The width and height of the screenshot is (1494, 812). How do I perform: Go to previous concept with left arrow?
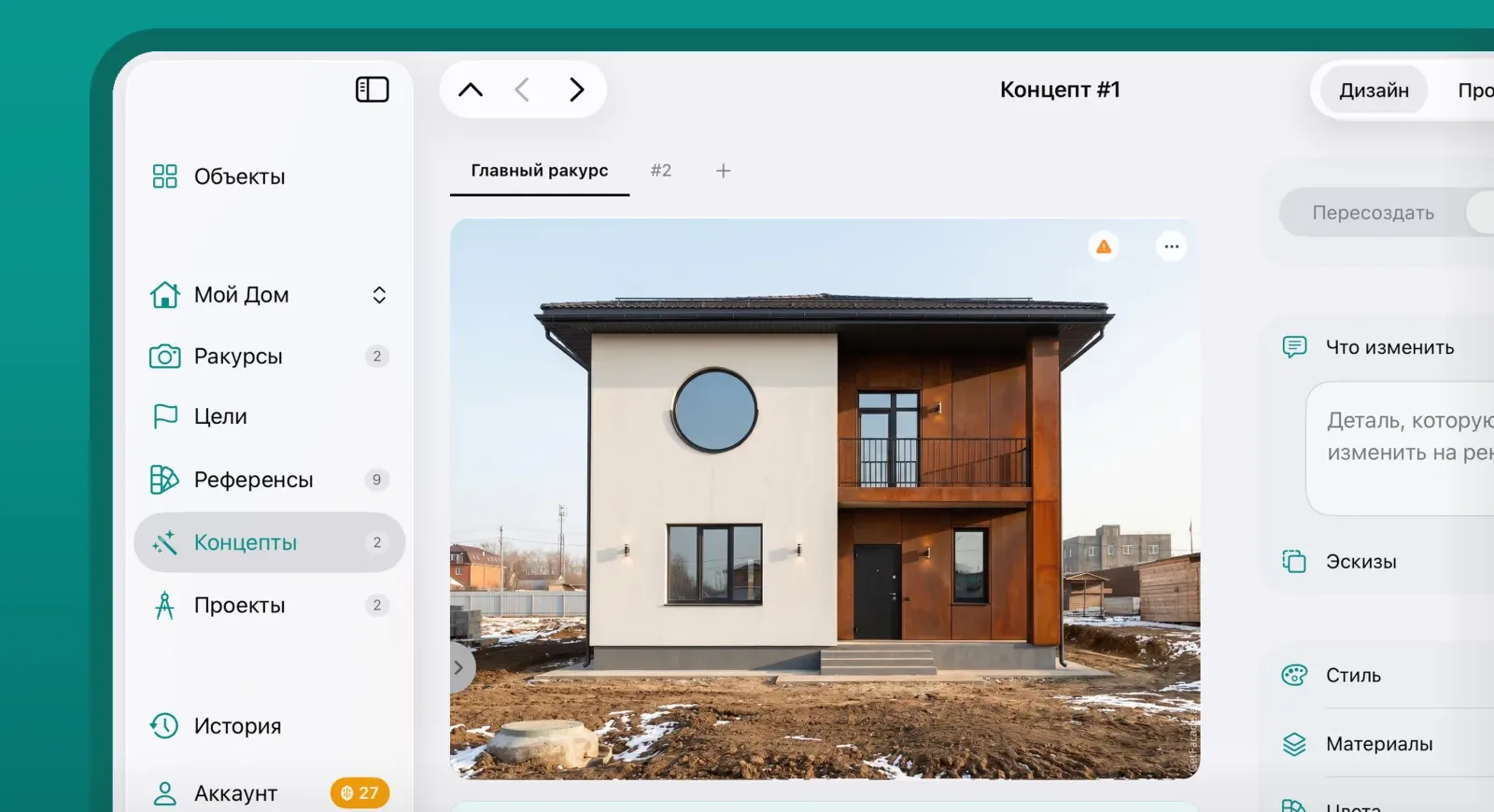pyautogui.click(x=522, y=90)
